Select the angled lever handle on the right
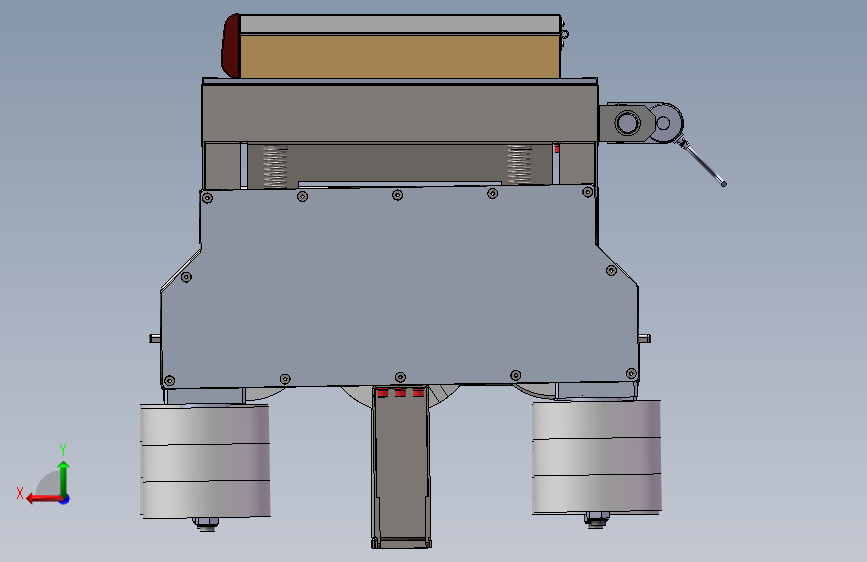The height and width of the screenshot is (562, 867). 703,163
